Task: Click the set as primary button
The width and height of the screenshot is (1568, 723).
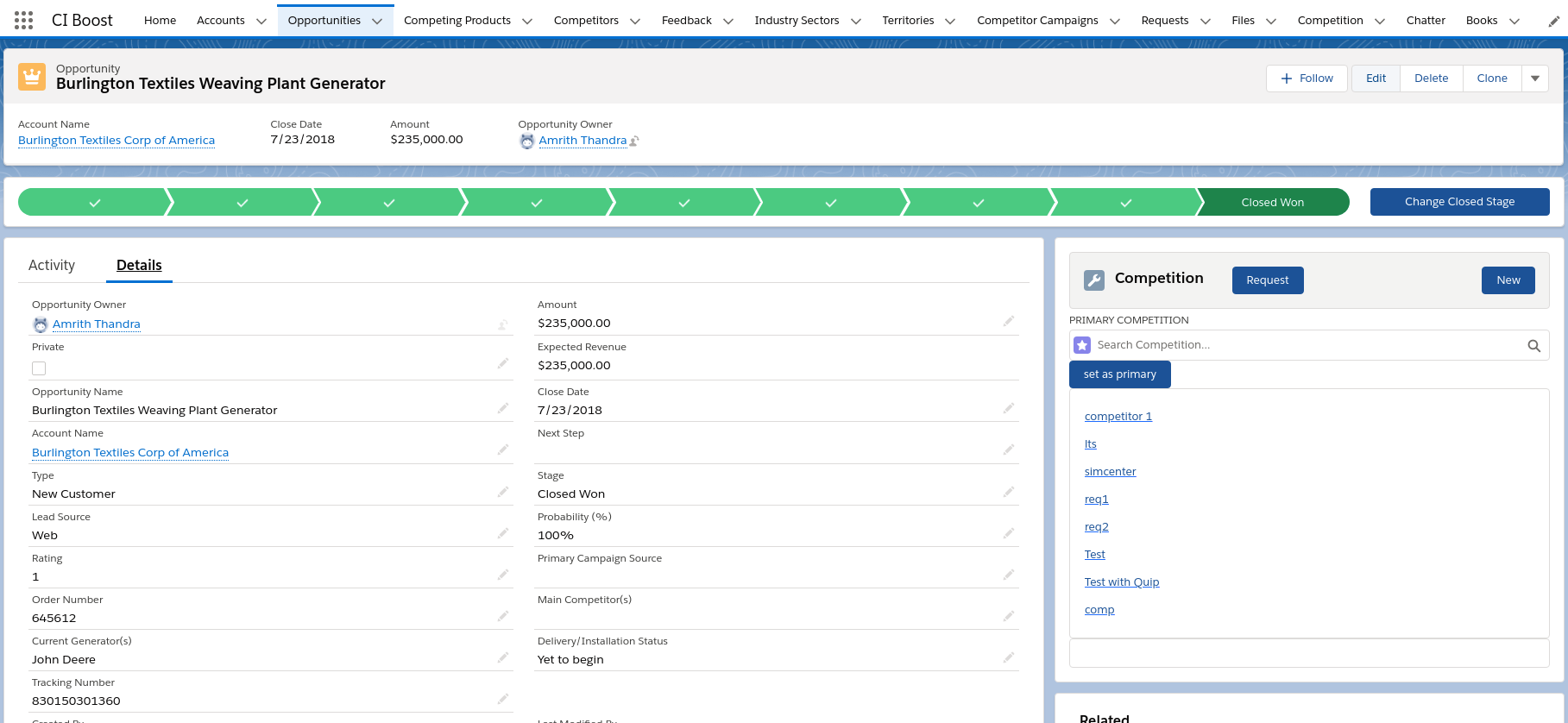Action: [x=1119, y=374]
